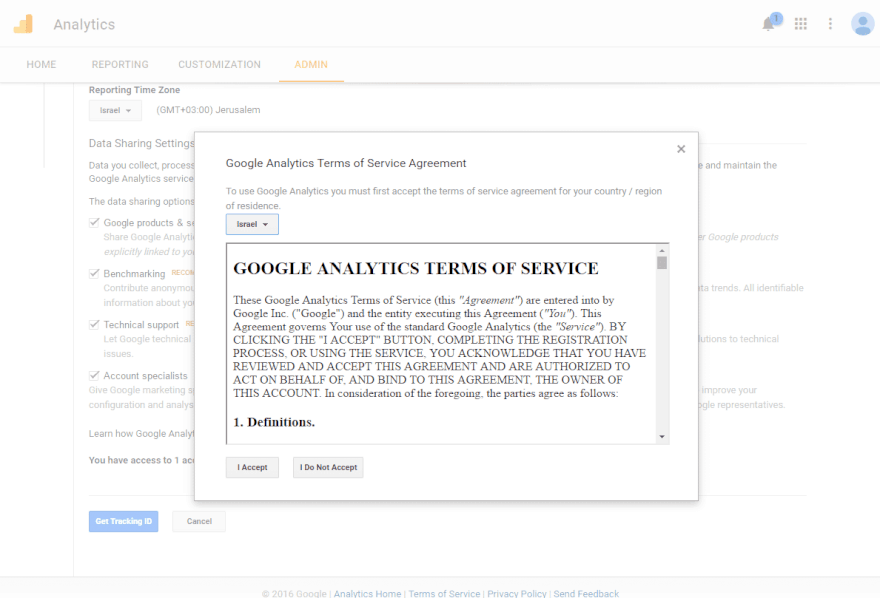The width and height of the screenshot is (880, 598).
Task: Go to the Customization tab
Action: coord(219,65)
